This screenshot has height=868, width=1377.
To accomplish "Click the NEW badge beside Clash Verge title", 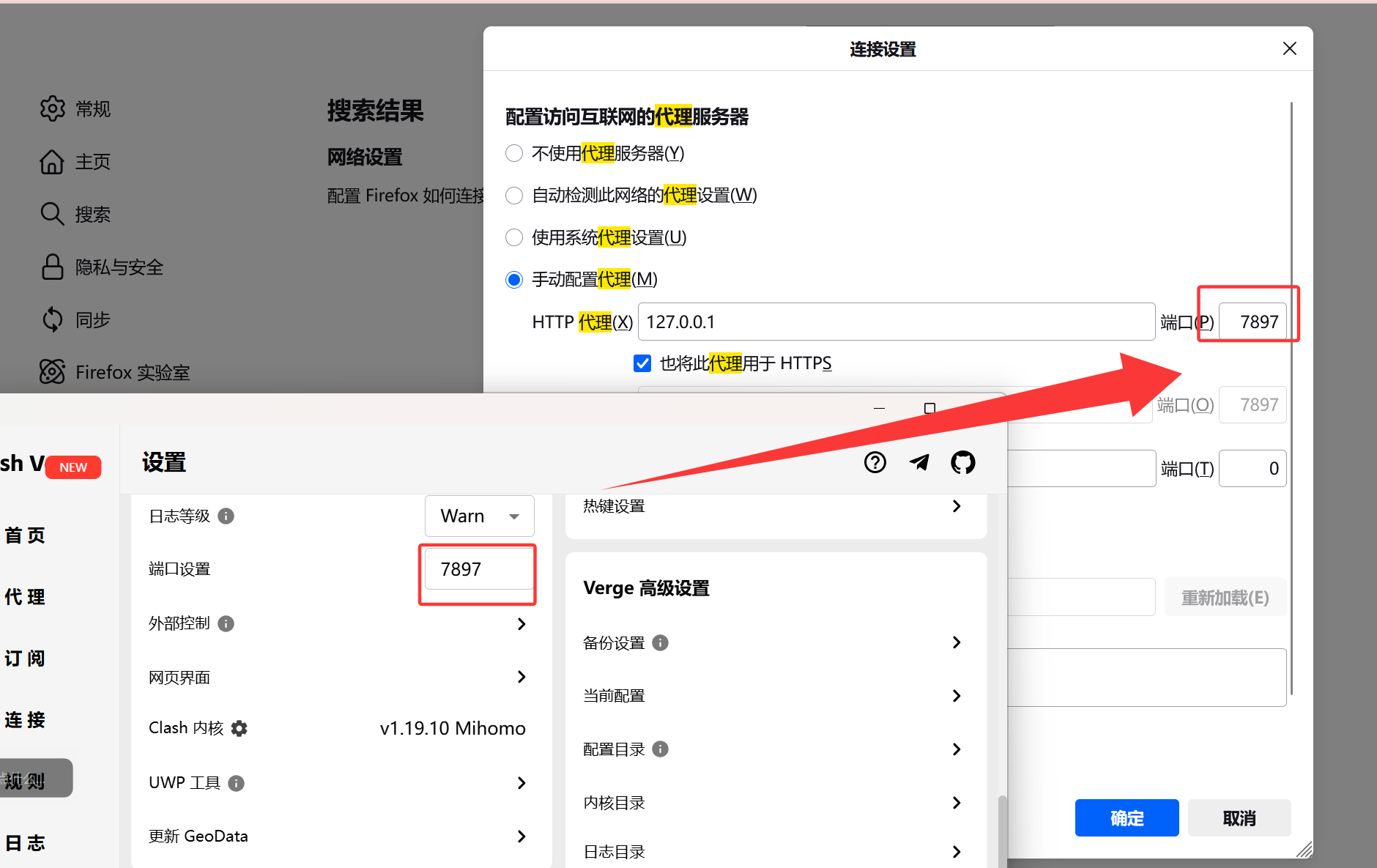I will point(73,467).
